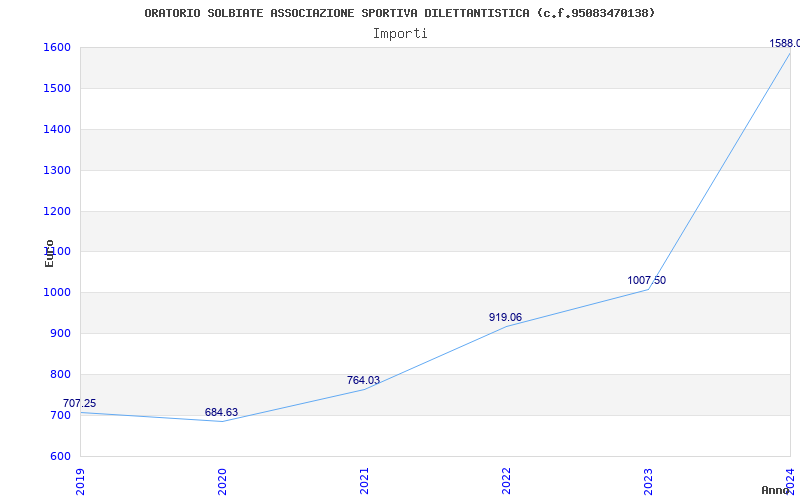Click the data label 1007.50
The width and height of the screenshot is (800, 500).
click(646, 280)
